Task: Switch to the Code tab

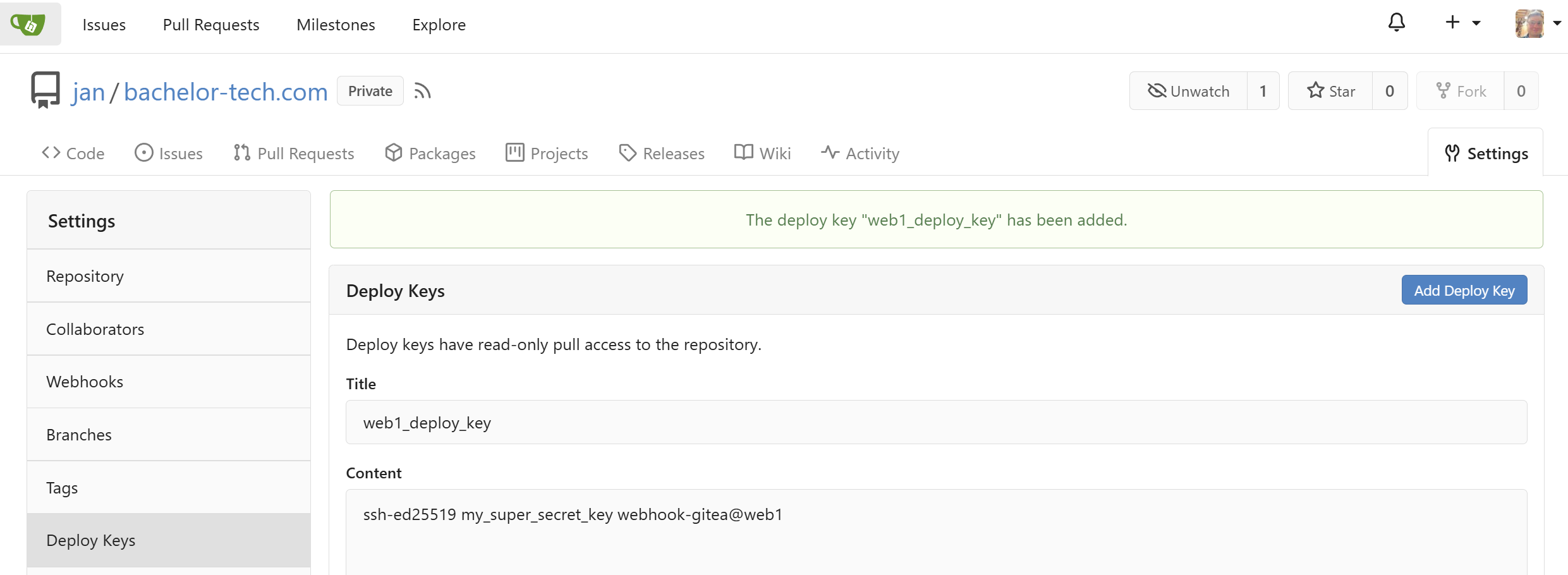Action: (x=73, y=153)
